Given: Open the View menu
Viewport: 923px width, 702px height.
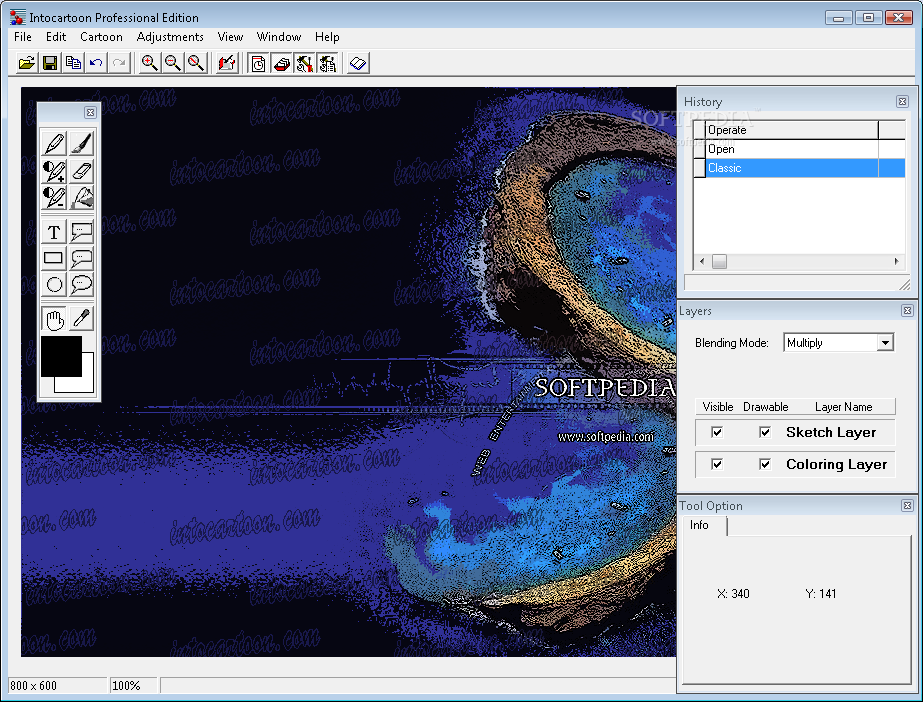Looking at the screenshot, I should tap(230, 37).
